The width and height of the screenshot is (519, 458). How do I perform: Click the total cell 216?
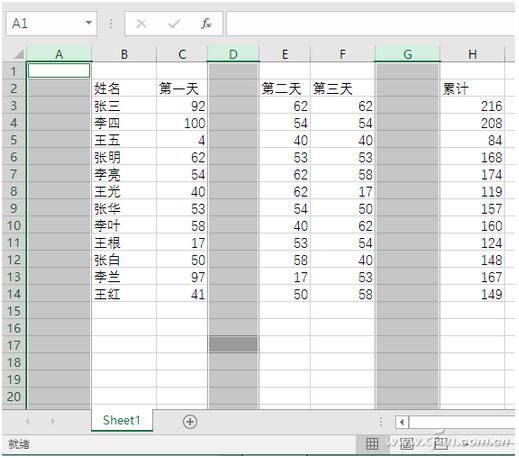(472, 106)
